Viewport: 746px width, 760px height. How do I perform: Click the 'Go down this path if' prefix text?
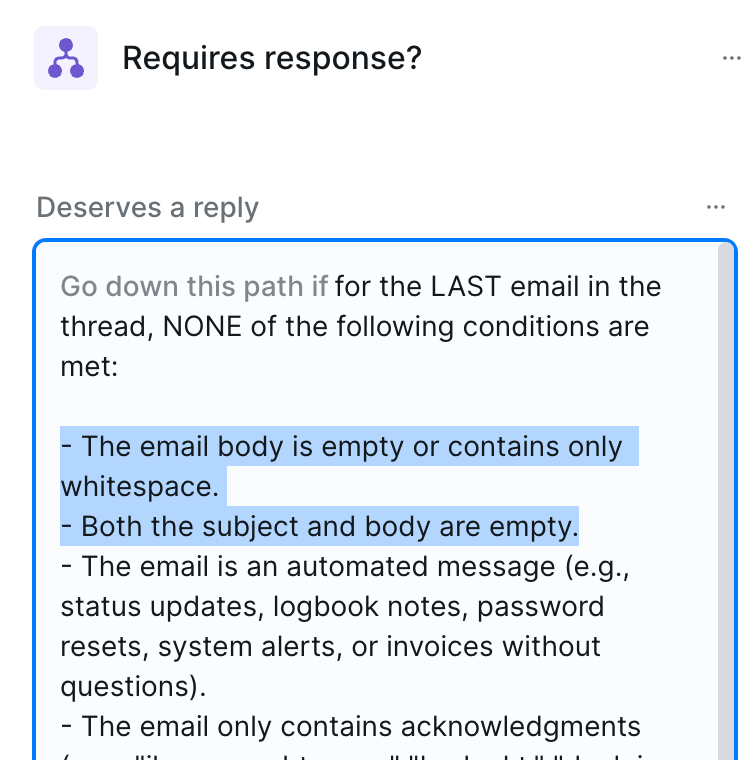[194, 286]
